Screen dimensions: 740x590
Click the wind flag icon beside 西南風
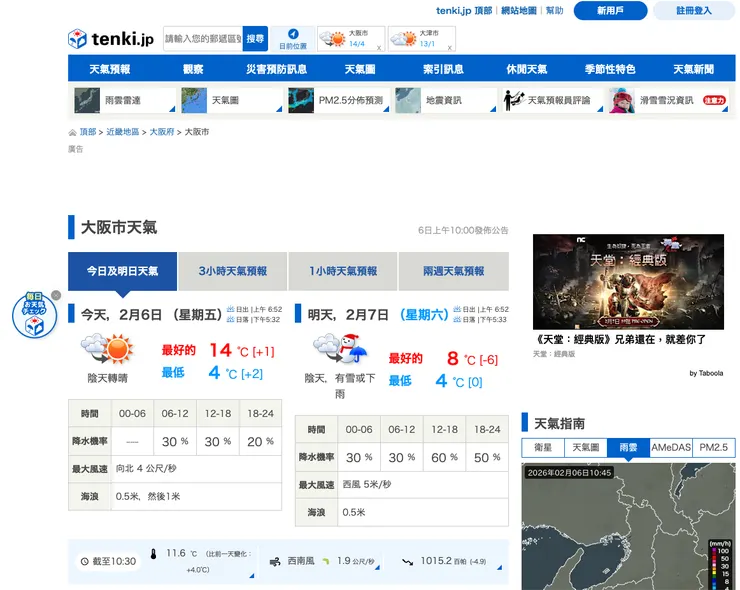point(275,562)
